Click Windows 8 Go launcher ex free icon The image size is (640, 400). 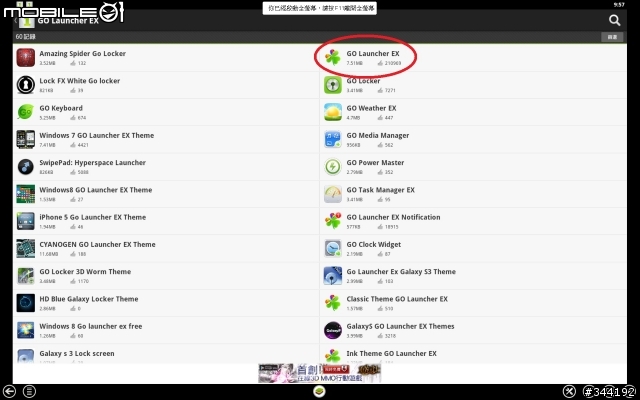pyautogui.click(x=25, y=330)
